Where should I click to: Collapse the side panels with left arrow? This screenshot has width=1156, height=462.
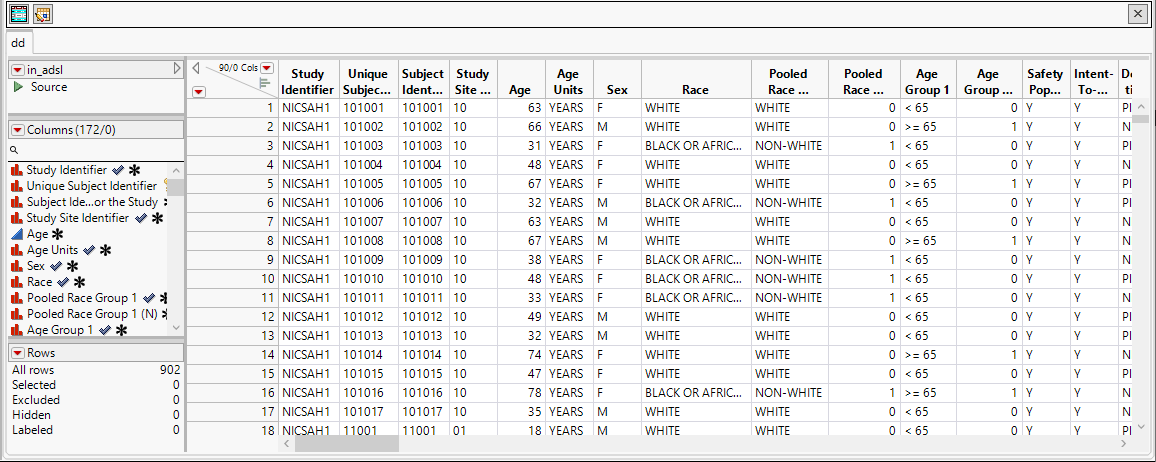[x=196, y=68]
